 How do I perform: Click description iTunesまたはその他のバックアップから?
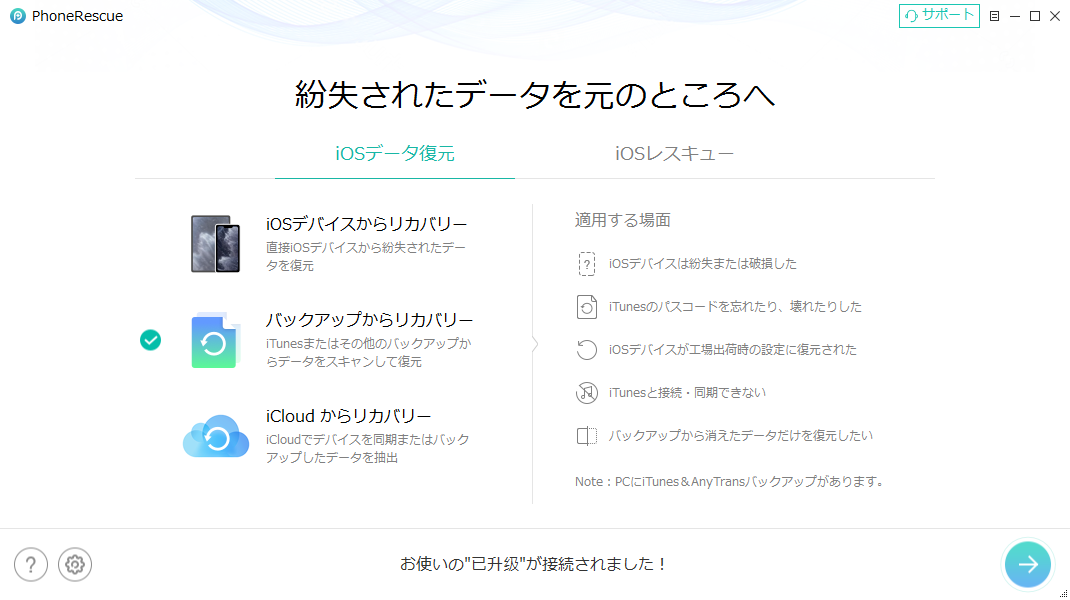[x=368, y=352]
